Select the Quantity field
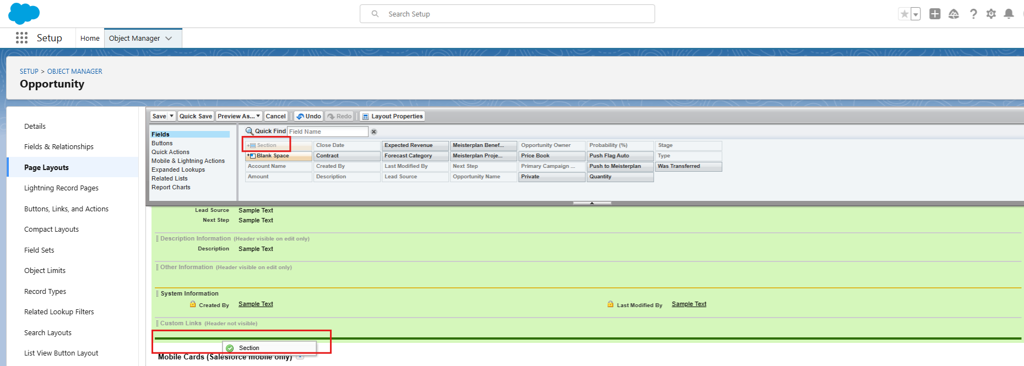 [620, 177]
